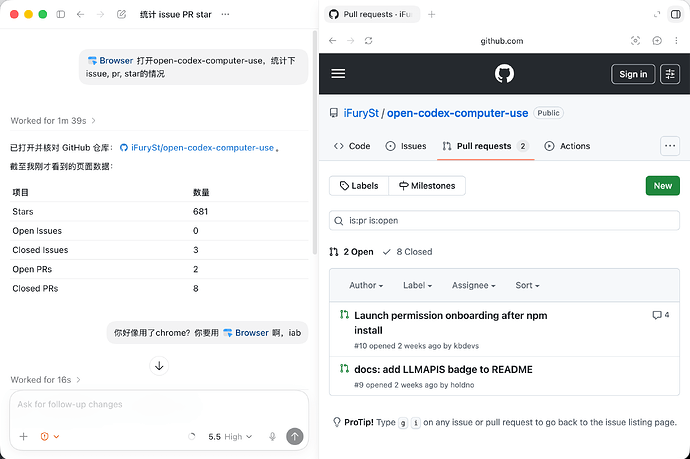Add attachment with plus icon in composer

pos(24,437)
